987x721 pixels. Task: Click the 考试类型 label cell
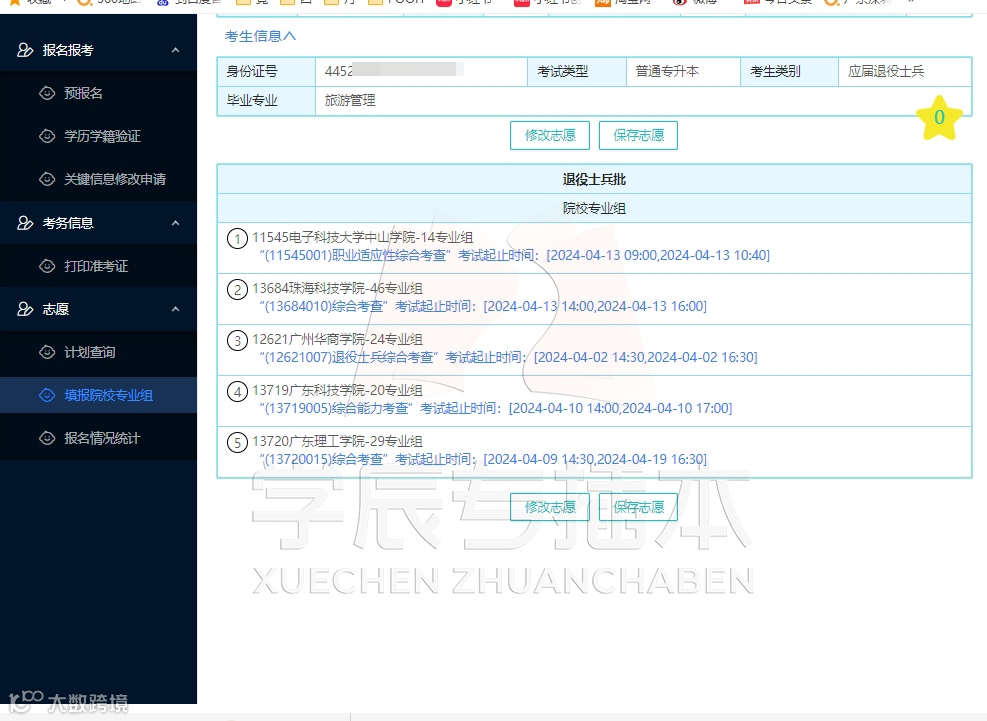tap(577, 72)
